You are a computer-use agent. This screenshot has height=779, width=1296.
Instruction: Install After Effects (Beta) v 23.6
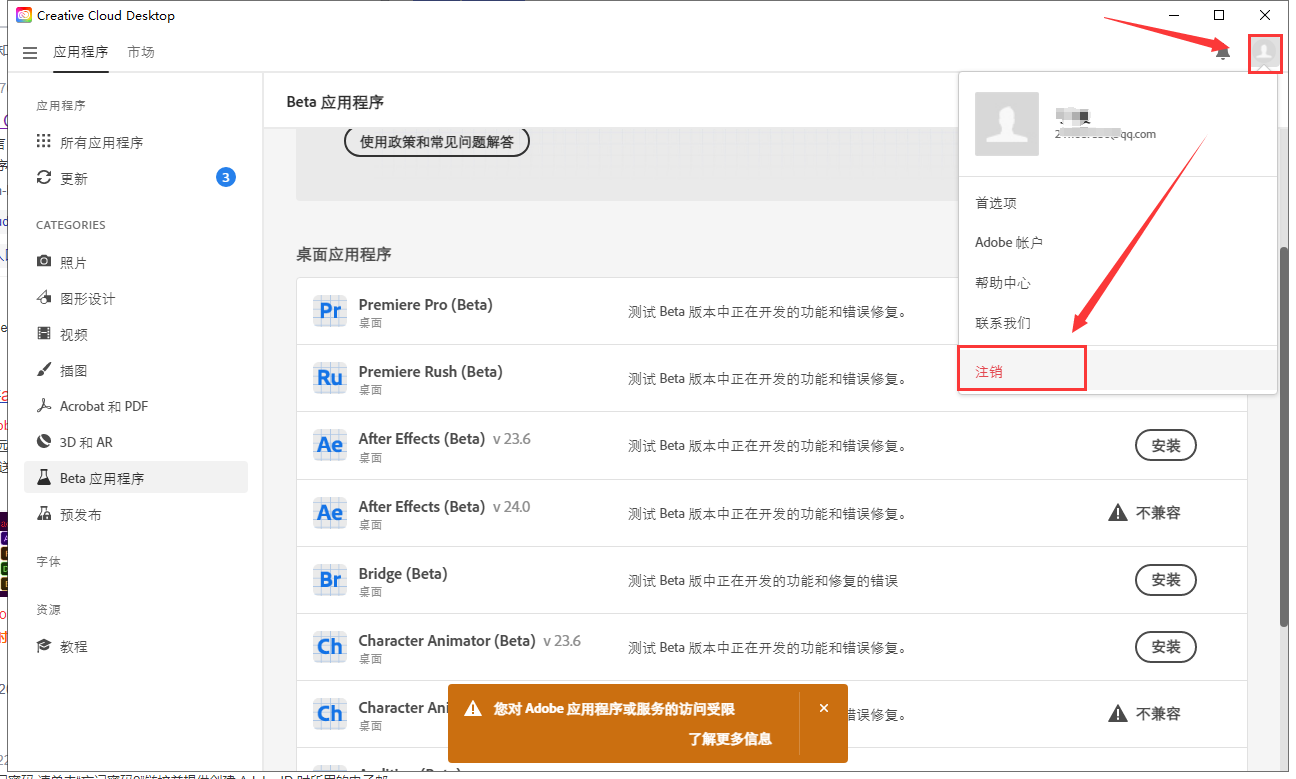(1166, 445)
